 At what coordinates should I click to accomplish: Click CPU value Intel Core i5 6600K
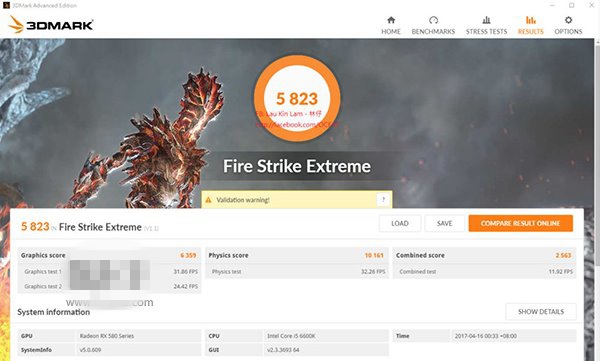(291, 336)
